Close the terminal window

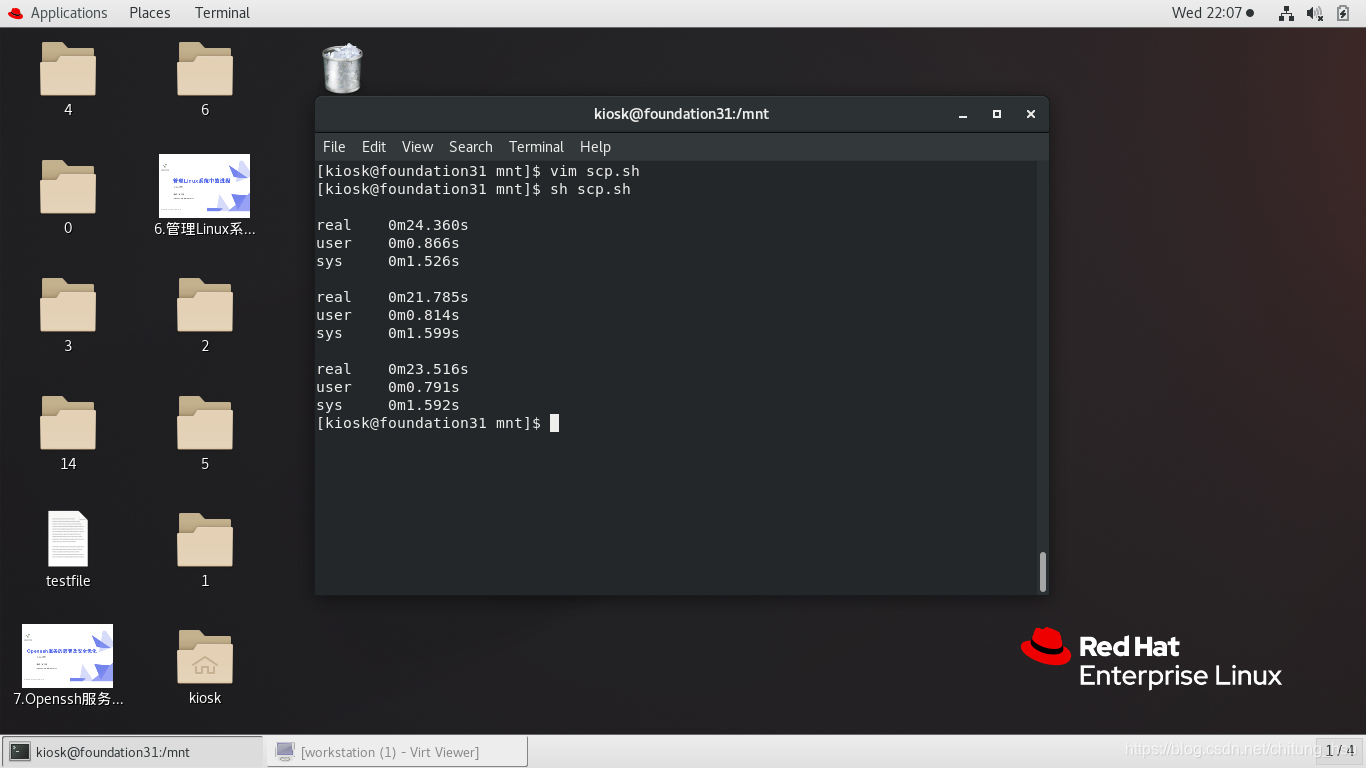pyautogui.click(x=1030, y=114)
